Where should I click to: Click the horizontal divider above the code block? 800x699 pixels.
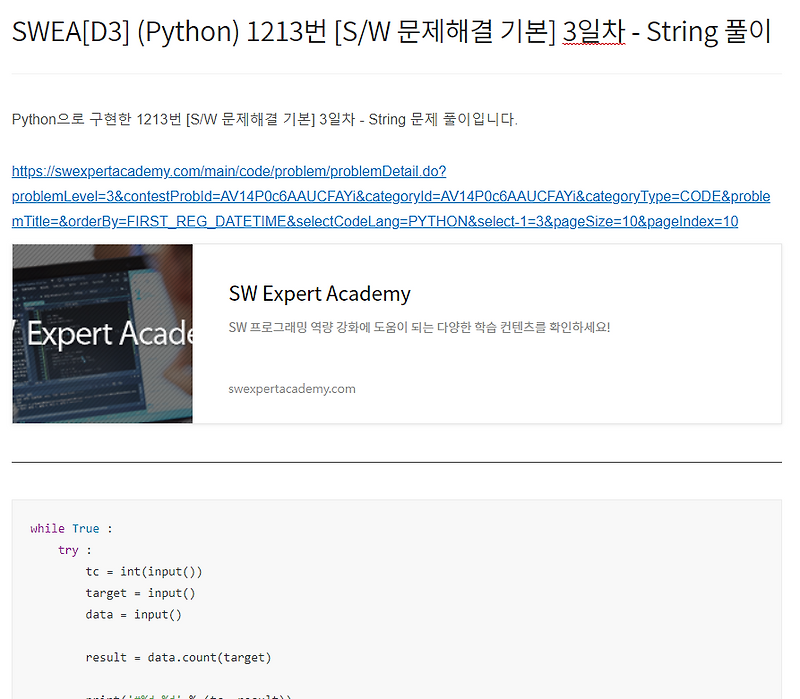(x=396, y=462)
